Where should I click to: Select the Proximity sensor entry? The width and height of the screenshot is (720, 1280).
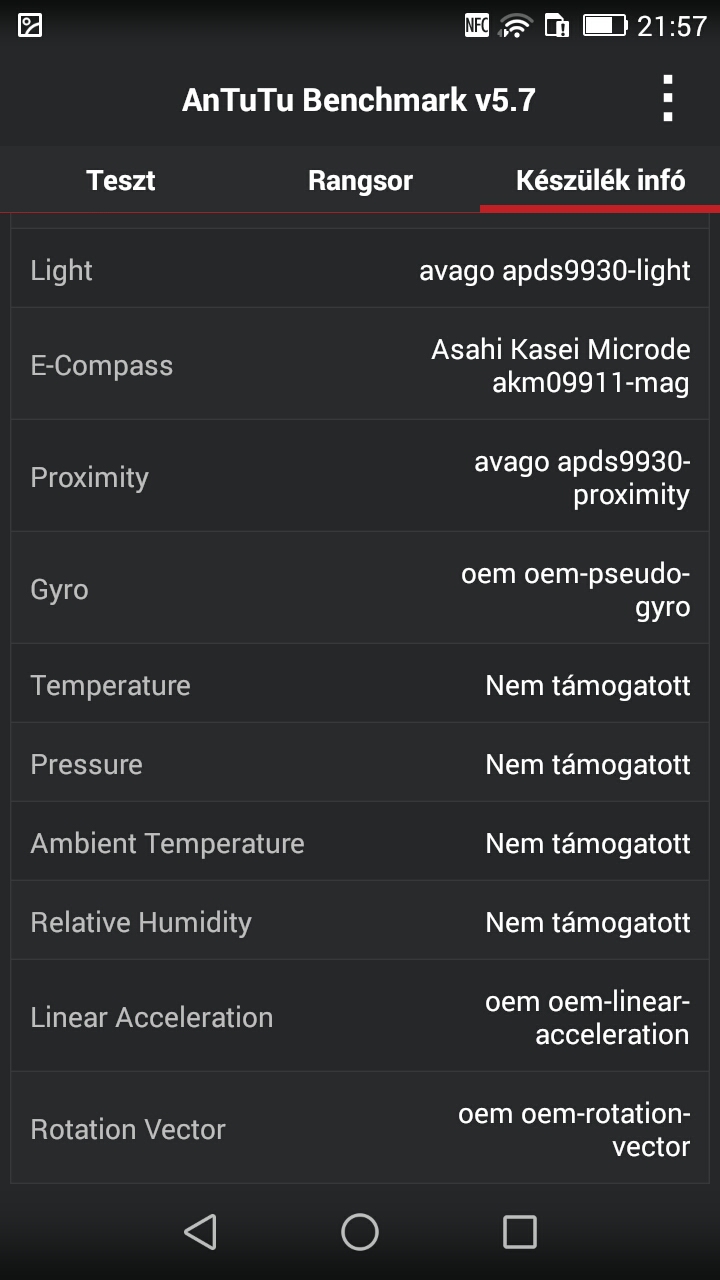360,477
